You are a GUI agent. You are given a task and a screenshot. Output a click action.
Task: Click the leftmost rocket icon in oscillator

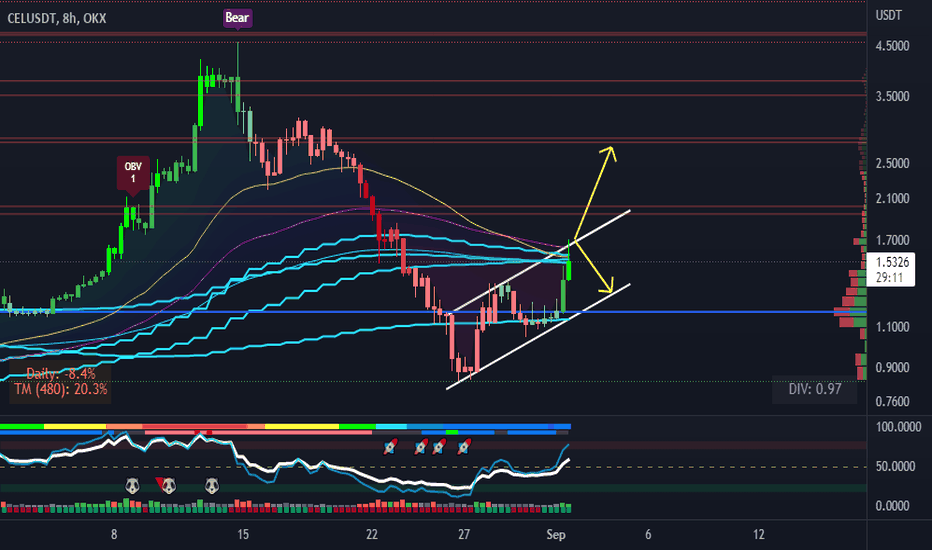390,447
